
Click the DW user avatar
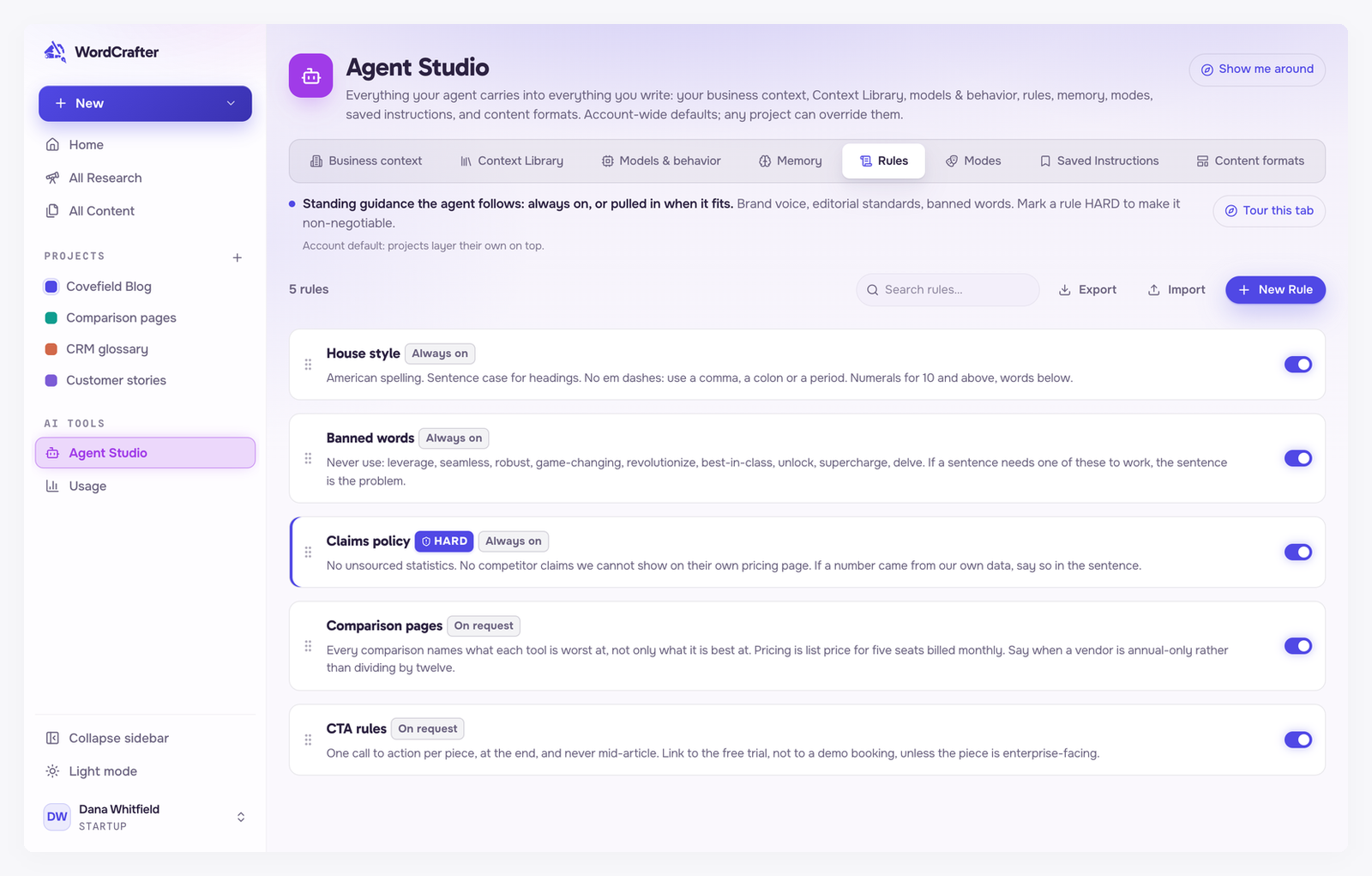pos(57,817)
